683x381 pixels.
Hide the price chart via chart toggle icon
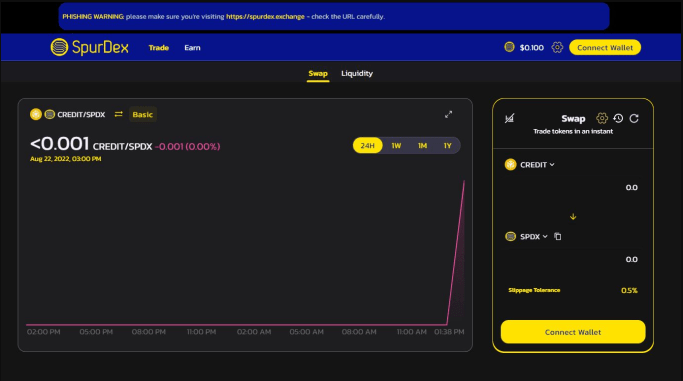tap(510, 118)
